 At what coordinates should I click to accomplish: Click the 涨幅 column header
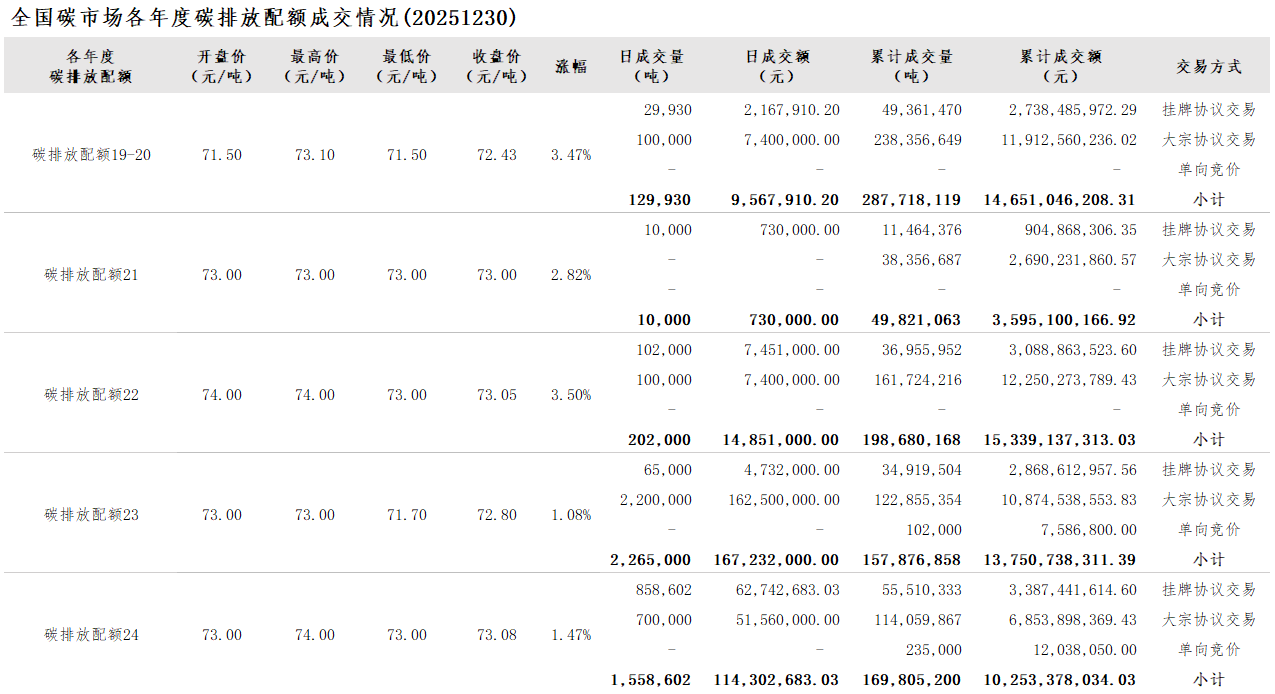(571, 66)
